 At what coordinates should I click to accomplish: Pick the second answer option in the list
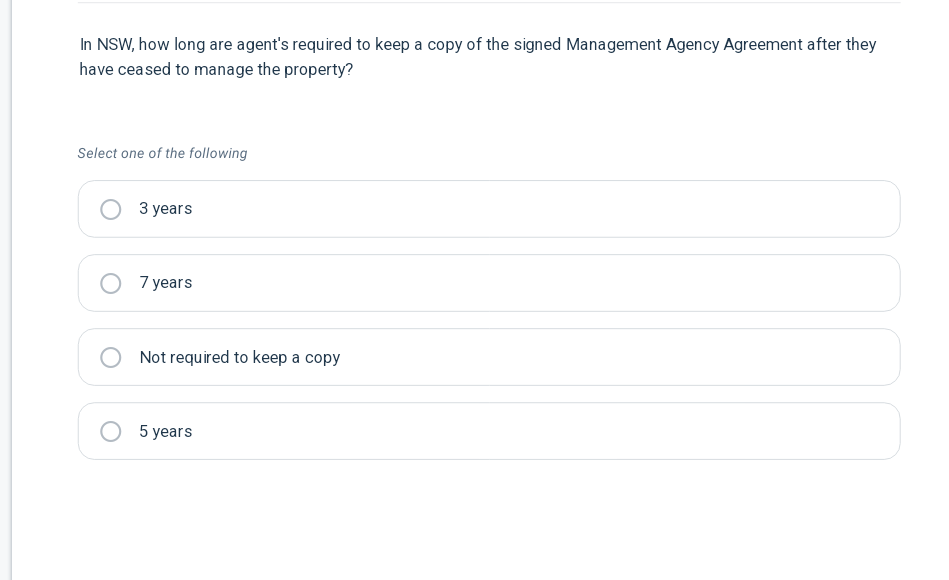coord(489,283)
